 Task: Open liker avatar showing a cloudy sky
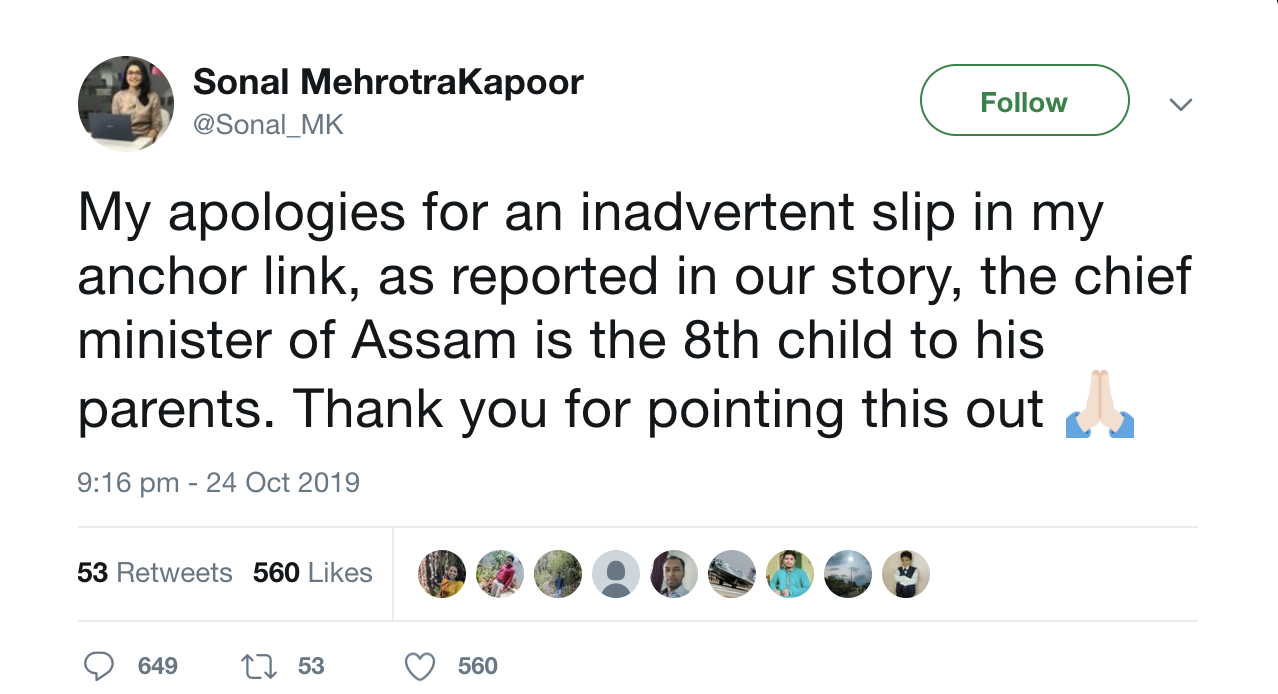pos(848,574)
